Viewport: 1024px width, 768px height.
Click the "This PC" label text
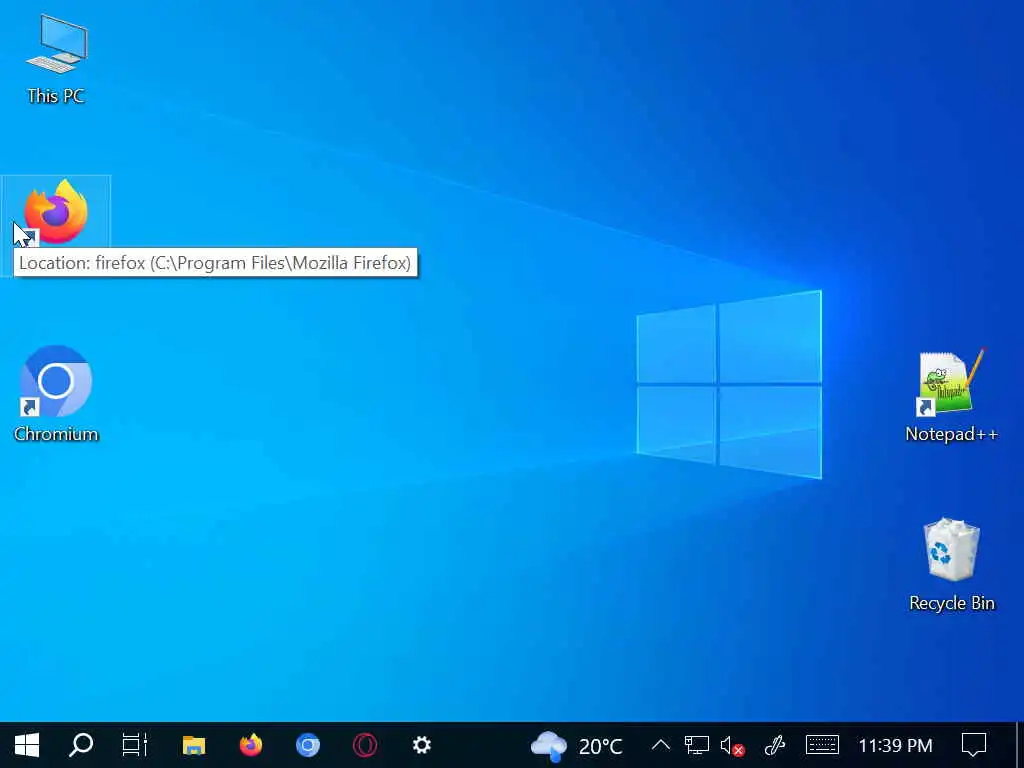[56, 96]
